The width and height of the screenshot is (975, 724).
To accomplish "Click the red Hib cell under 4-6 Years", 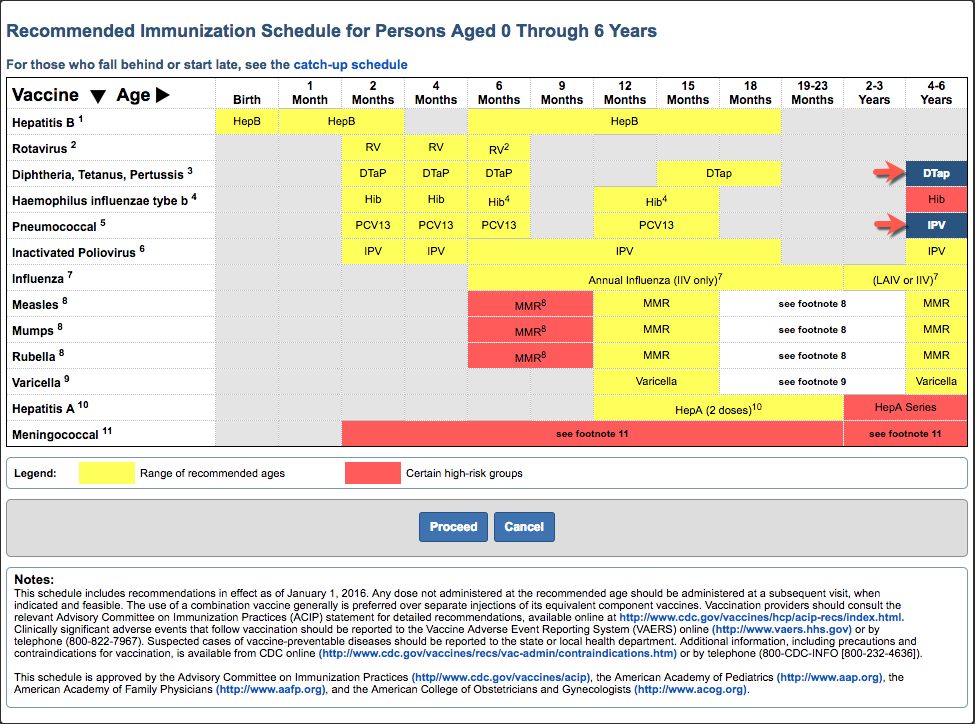I will (936, 199).
